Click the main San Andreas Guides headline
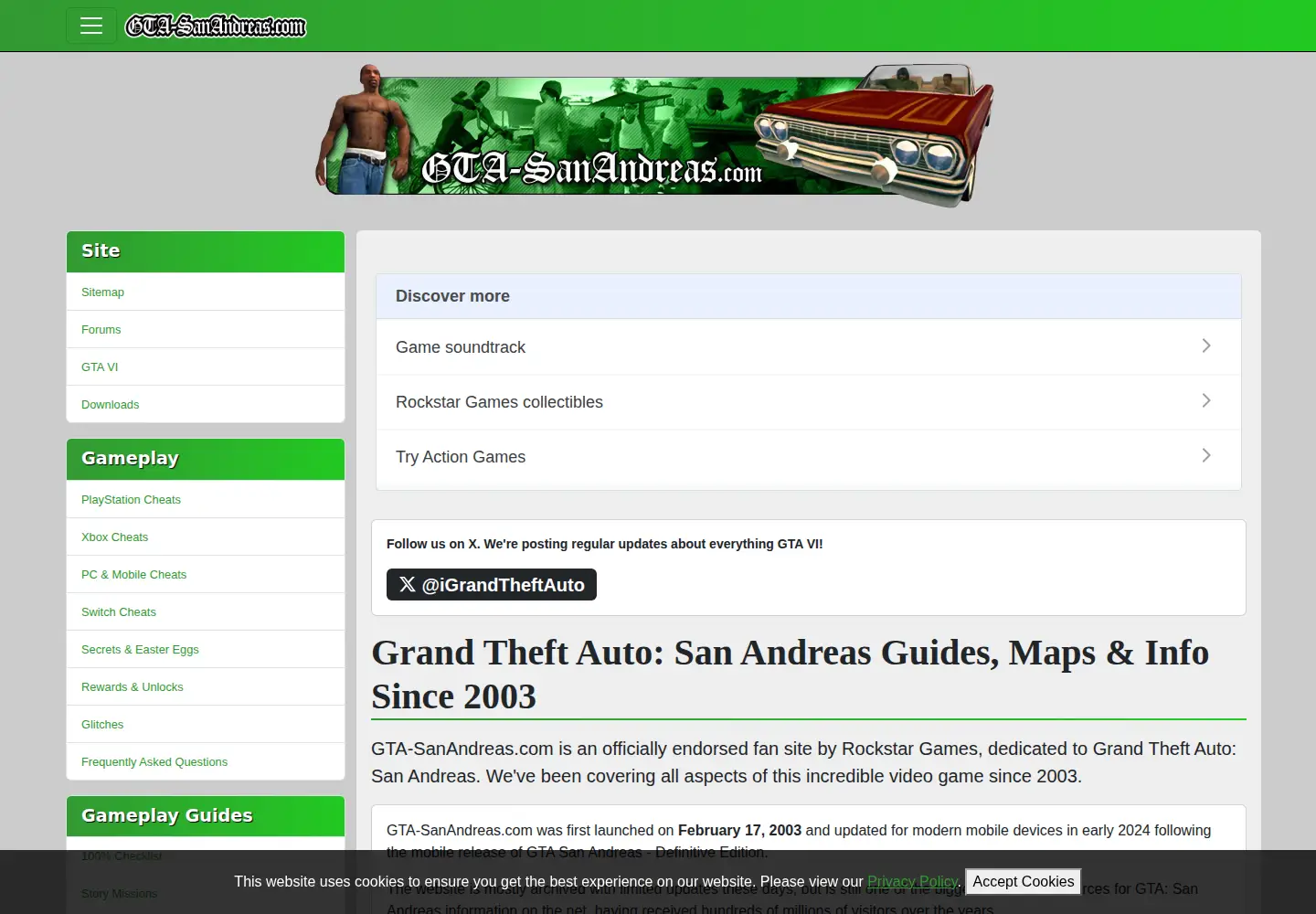 (790, 675)
